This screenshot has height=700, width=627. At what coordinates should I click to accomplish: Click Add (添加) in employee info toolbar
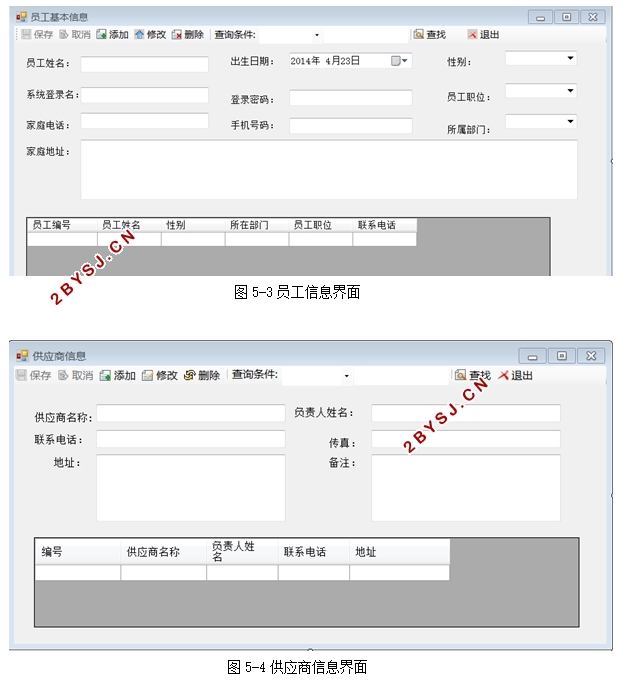113,34
